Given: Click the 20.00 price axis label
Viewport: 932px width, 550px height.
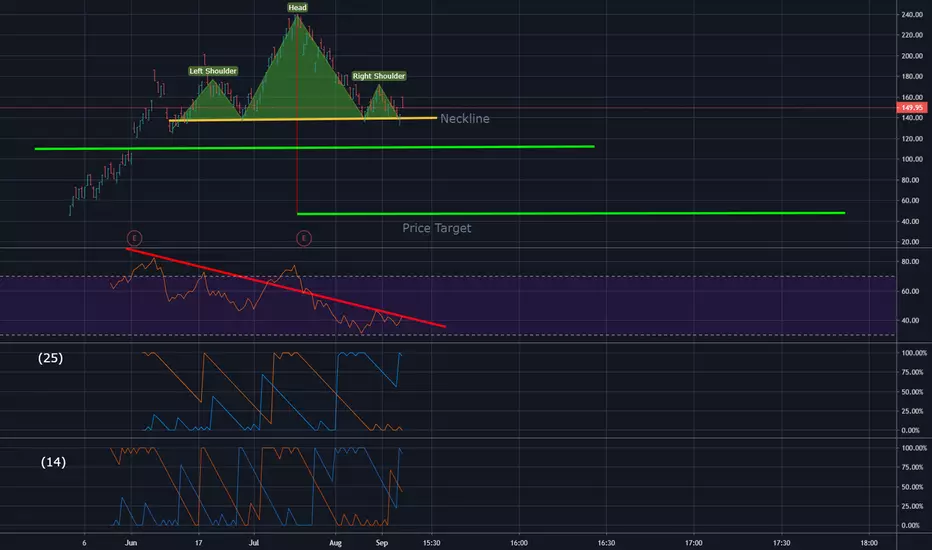Looking at the screenshot, I should [x=912, y=242].
